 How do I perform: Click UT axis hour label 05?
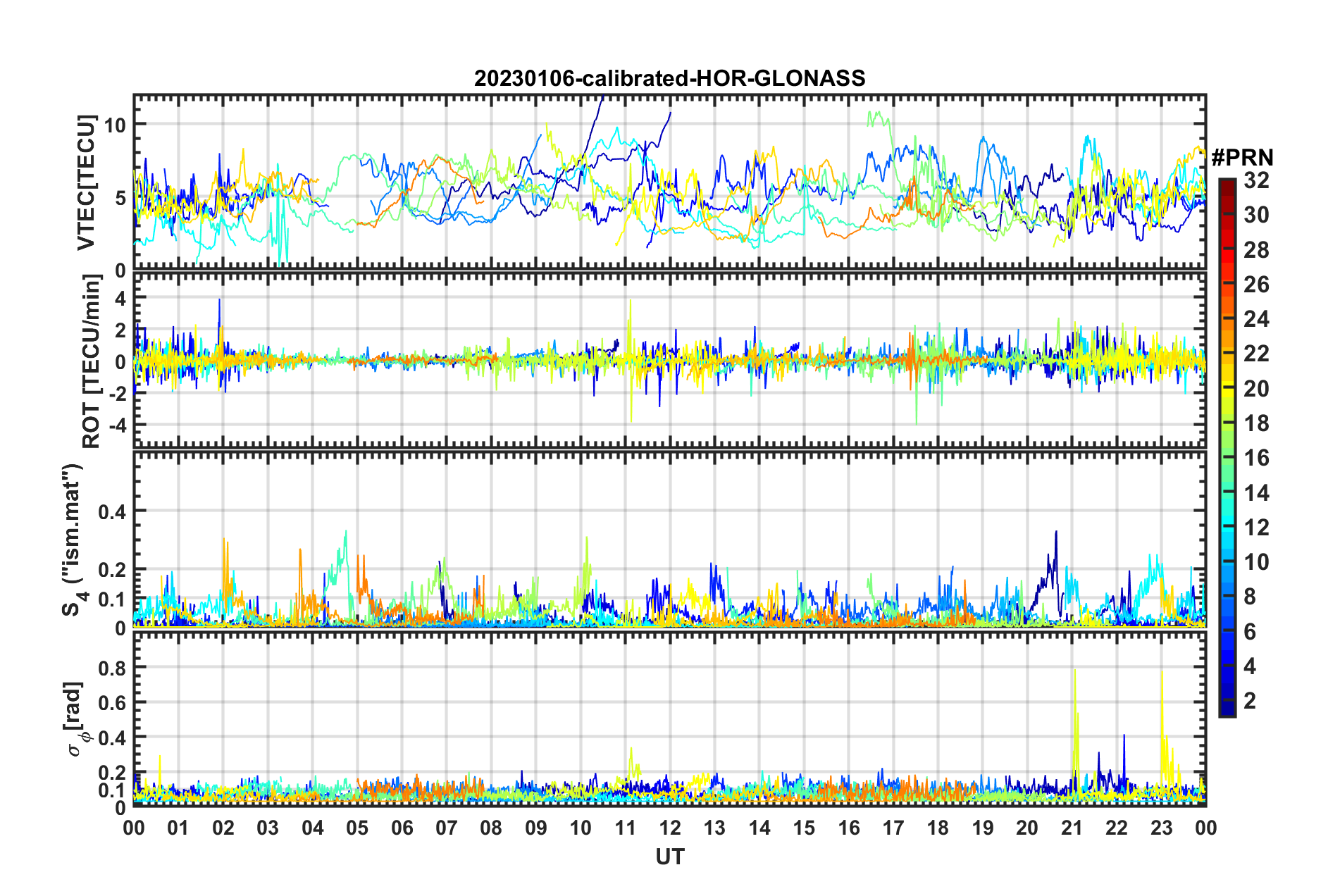(357, 828)
